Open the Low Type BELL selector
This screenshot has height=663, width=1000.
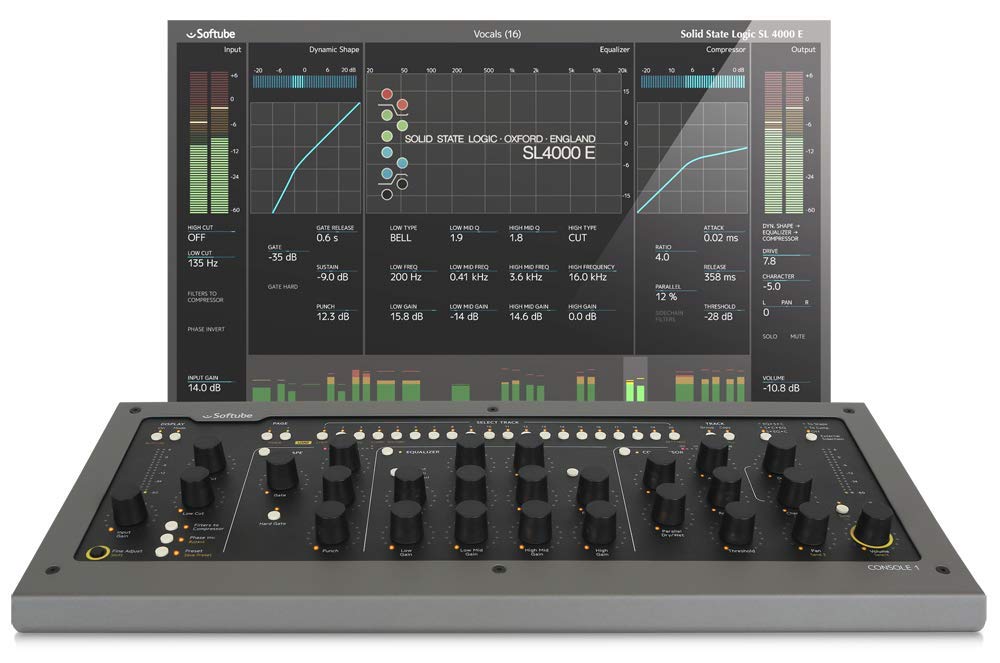pyautogui.click(x=400, y=240)
